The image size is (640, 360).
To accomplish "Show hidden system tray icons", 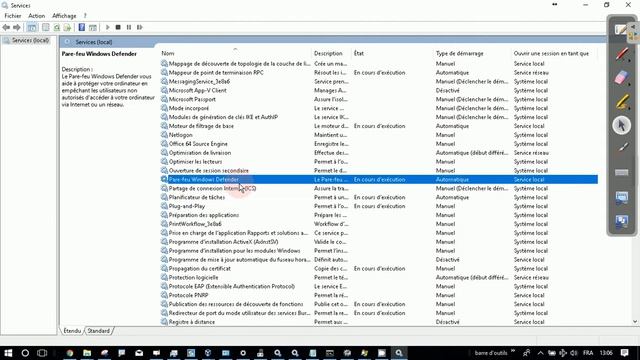I will pos(540,353).
